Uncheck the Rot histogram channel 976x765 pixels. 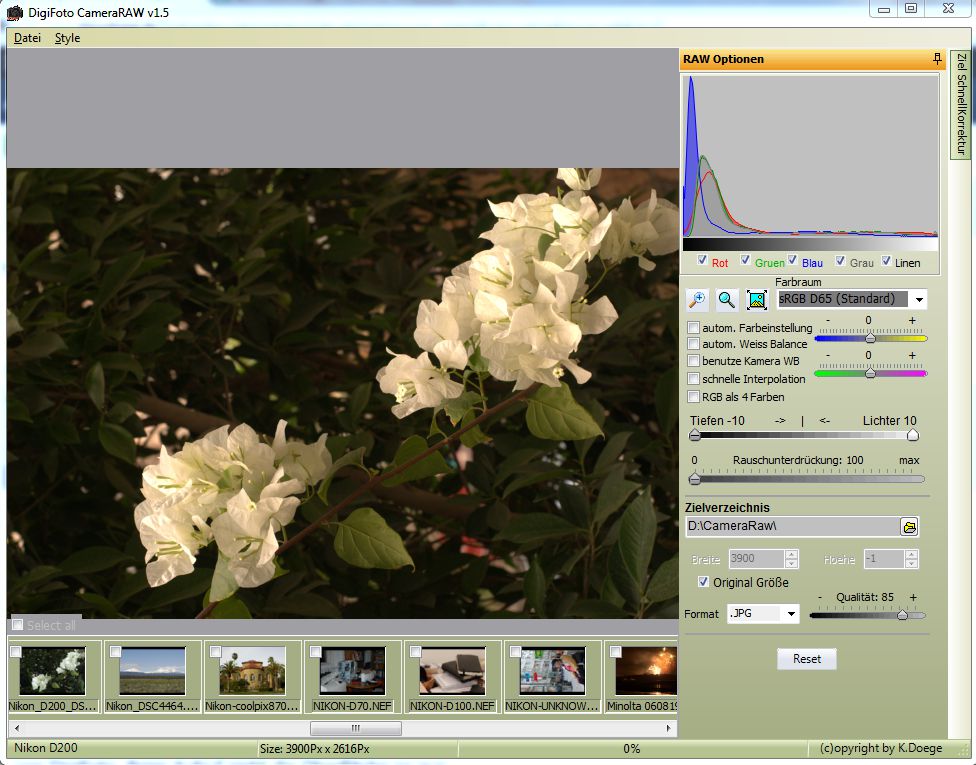[x=703, y=260]
